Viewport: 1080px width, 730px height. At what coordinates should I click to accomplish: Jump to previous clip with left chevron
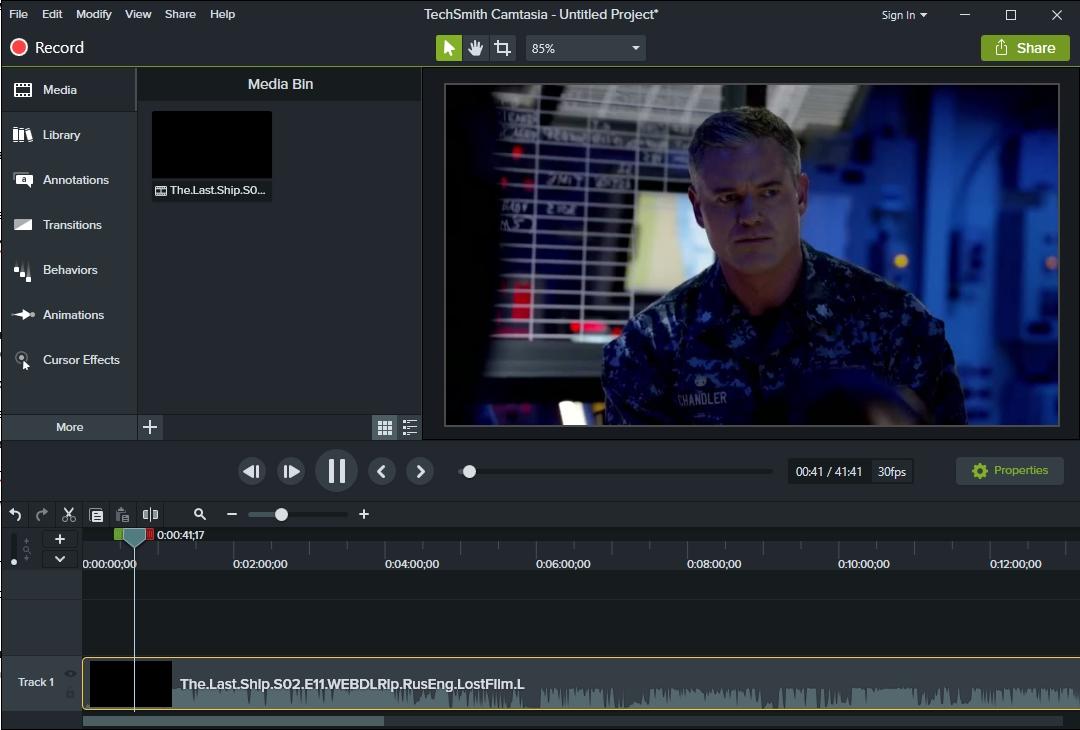click(382, 472)
